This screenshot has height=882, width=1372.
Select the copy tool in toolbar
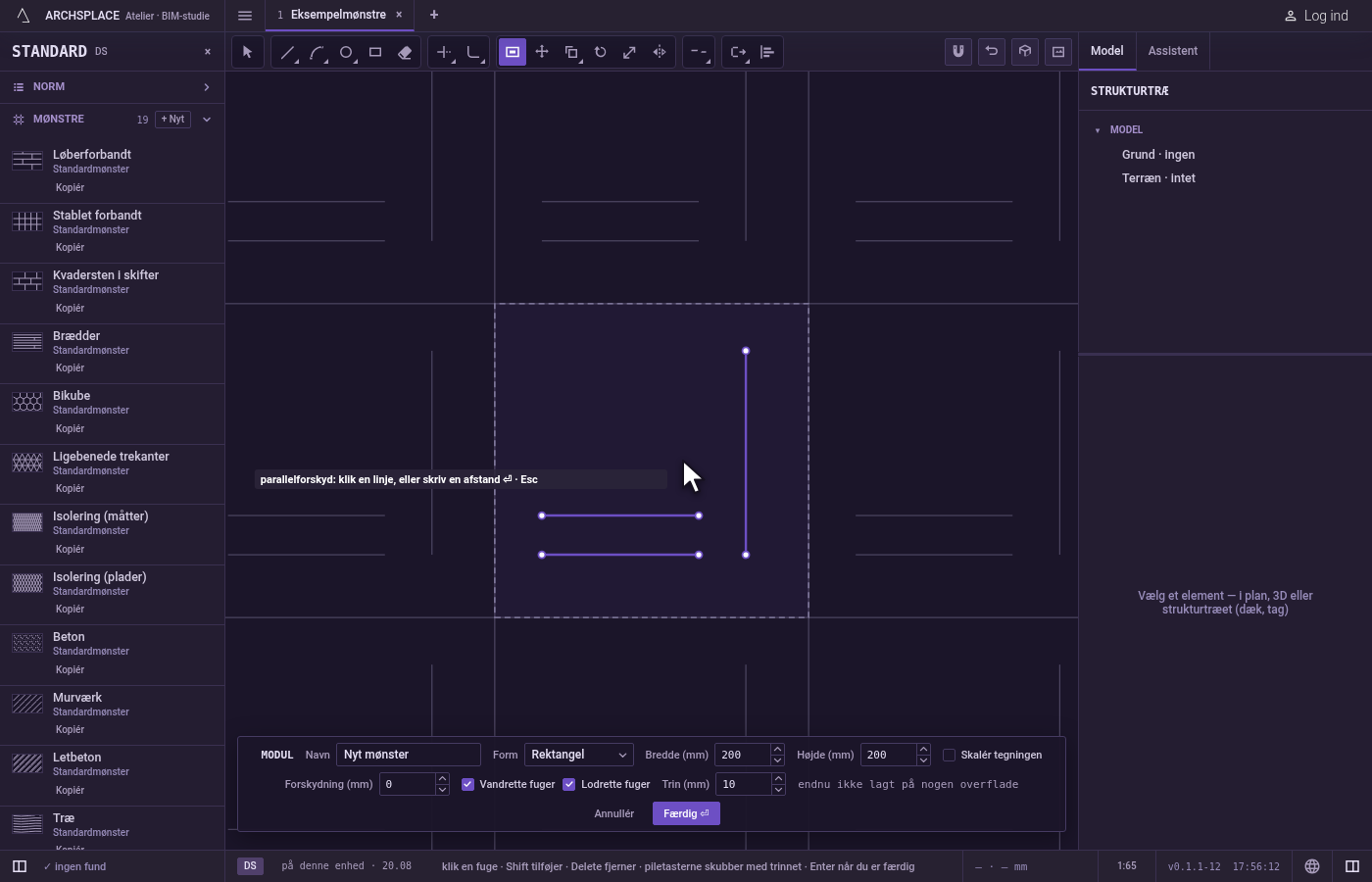pos(571,52)
